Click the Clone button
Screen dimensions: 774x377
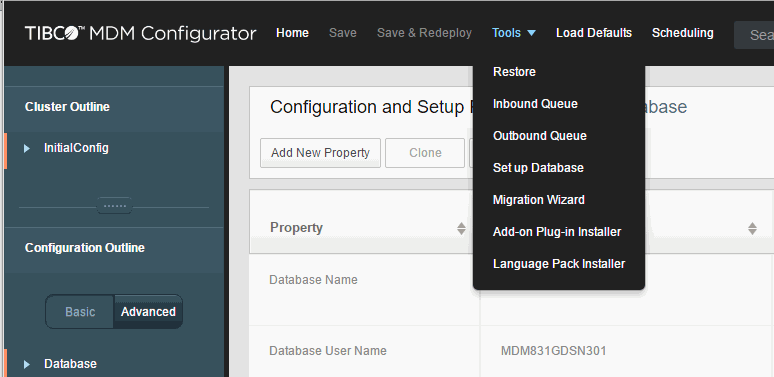tap(425, 153)
